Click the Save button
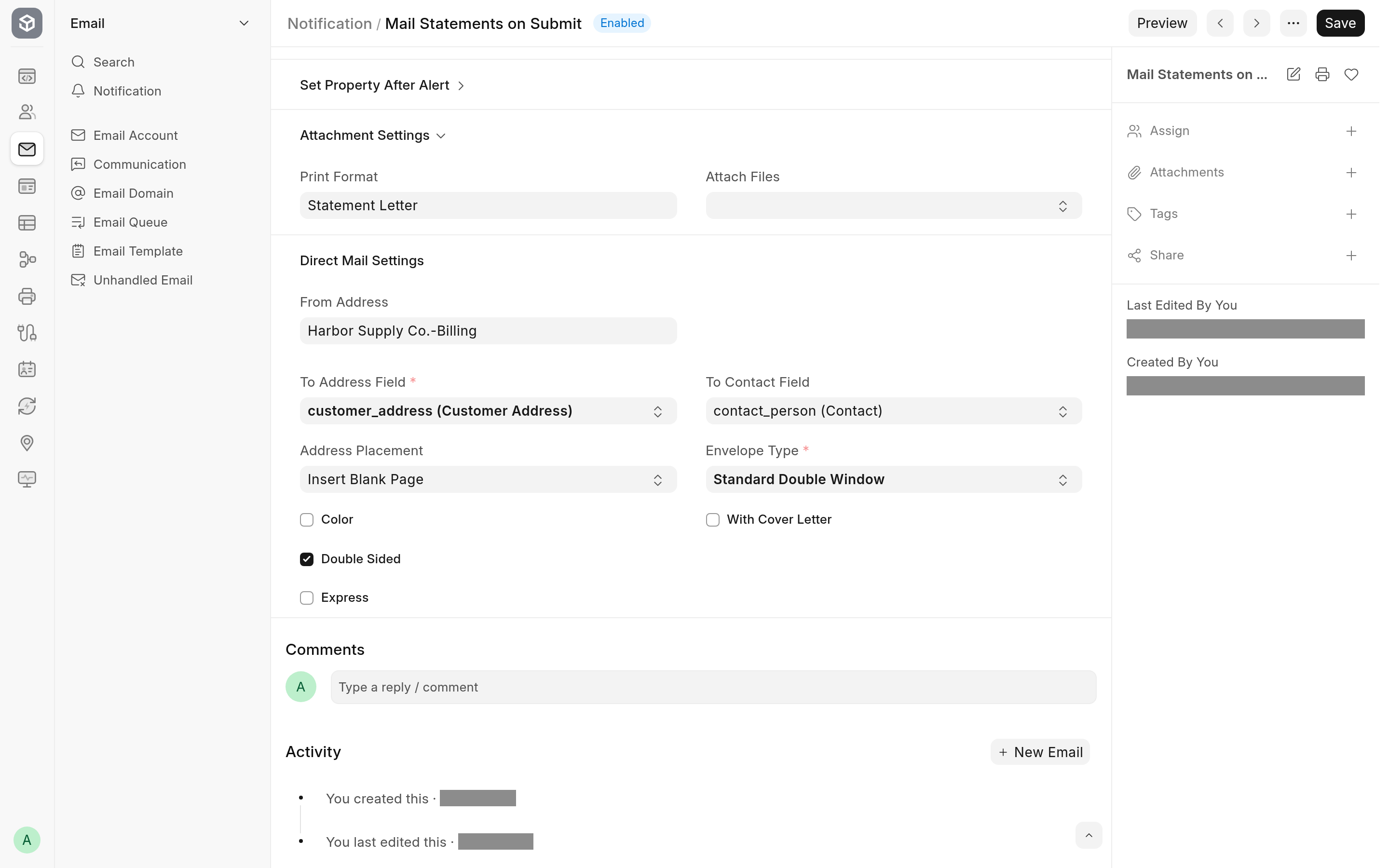Viewport: 1389px width, 868px height. (1340, 23)
